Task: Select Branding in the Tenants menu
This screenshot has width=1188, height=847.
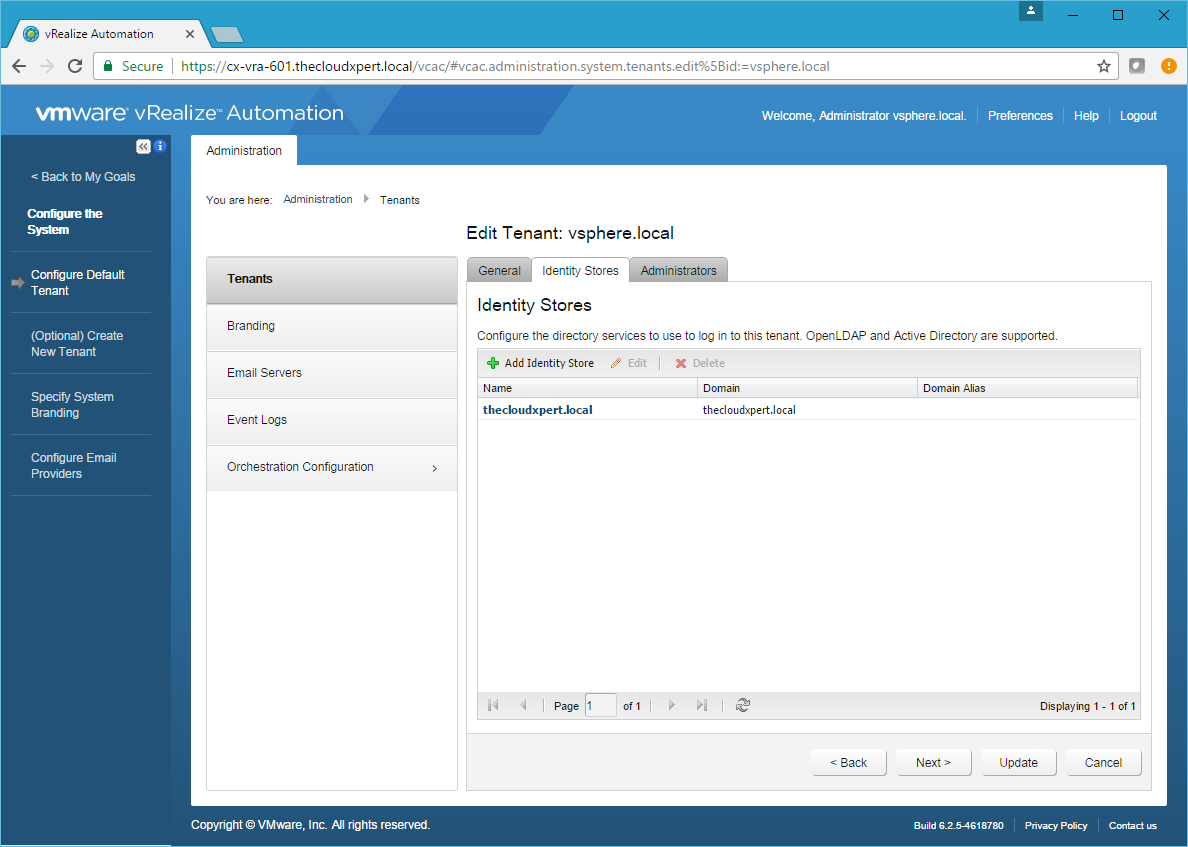Action: coord(251,326)
